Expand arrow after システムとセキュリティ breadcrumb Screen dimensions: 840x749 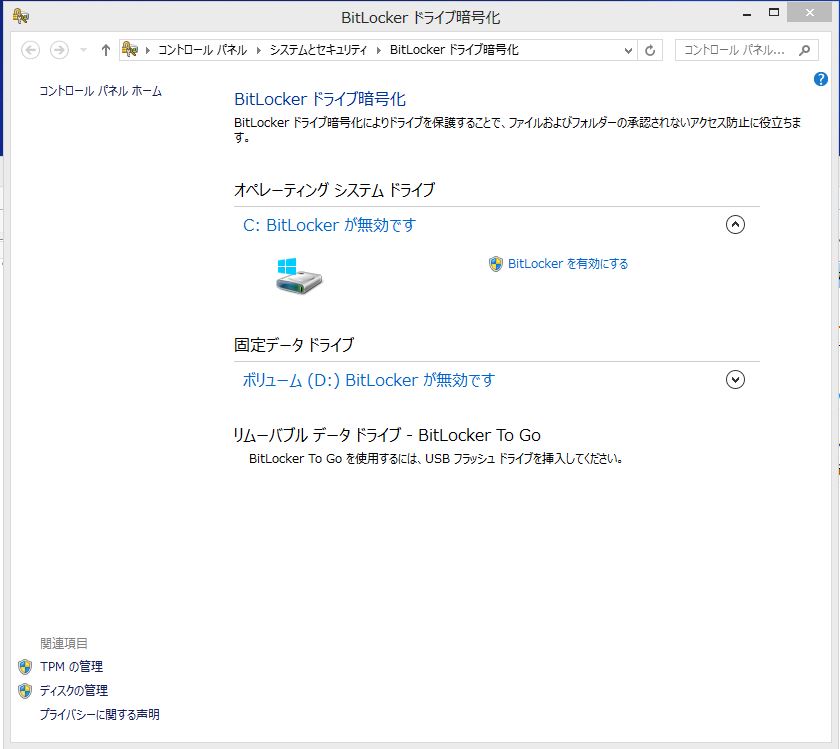(378, 50)
